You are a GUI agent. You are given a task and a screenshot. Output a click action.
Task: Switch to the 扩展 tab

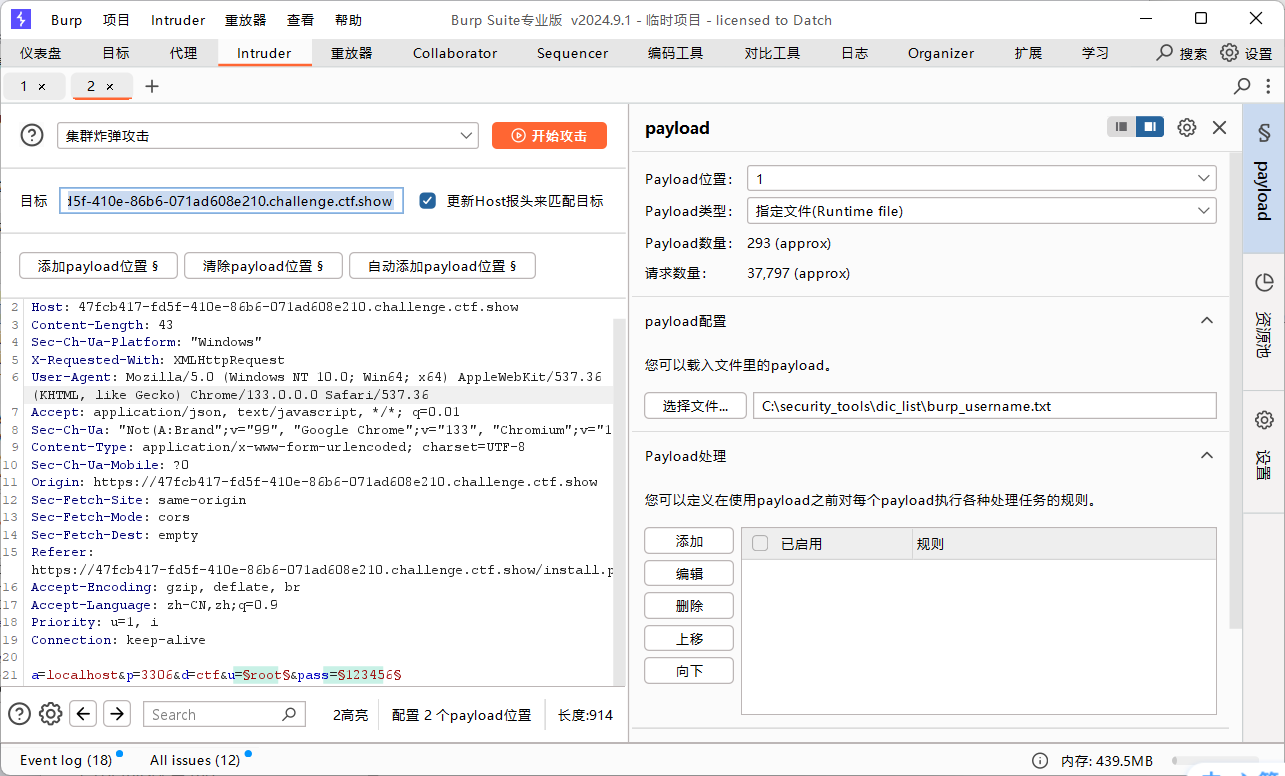pos(1028,53)
